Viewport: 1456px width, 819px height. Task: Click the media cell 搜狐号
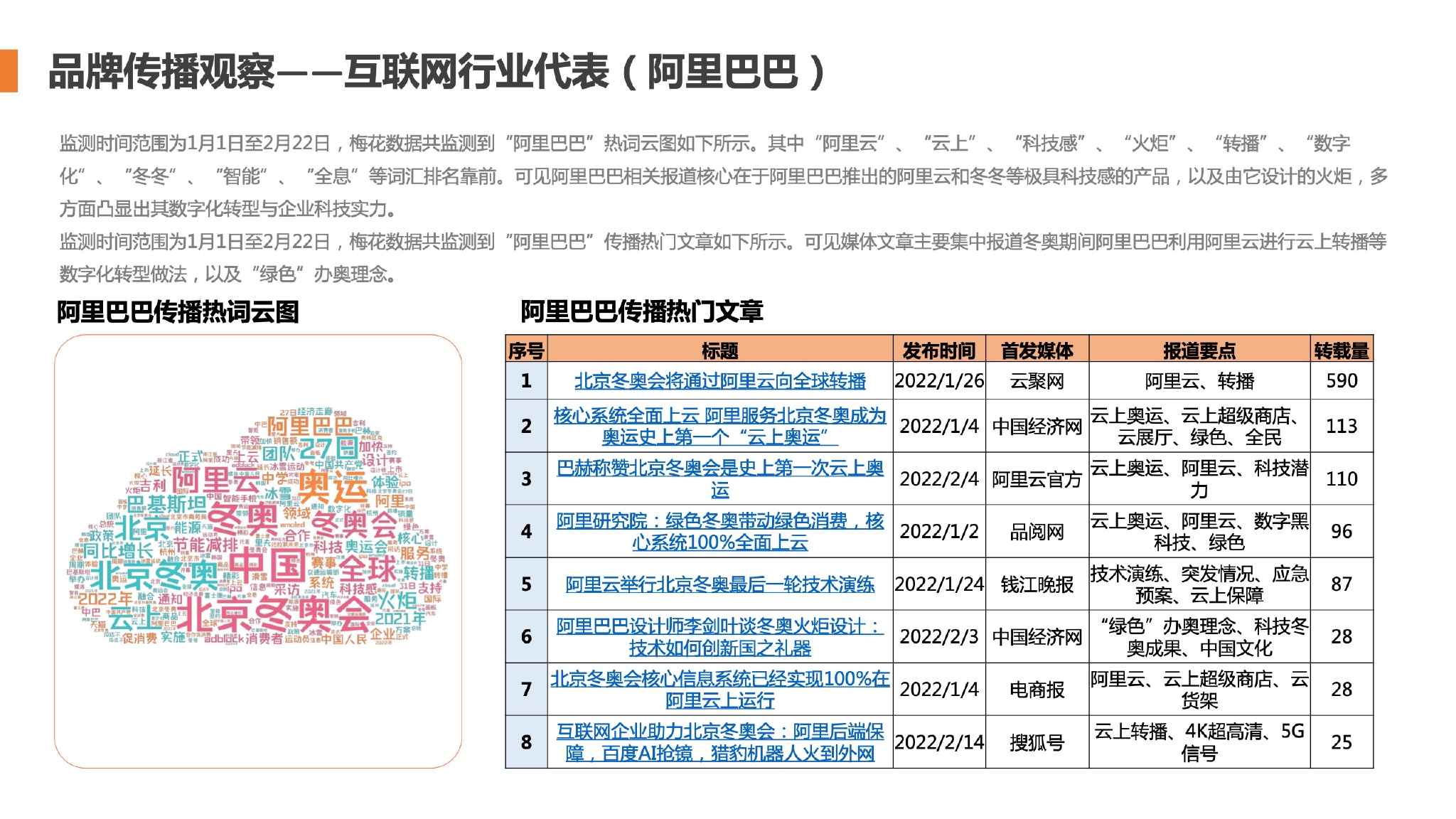[x=1037, y=742]
